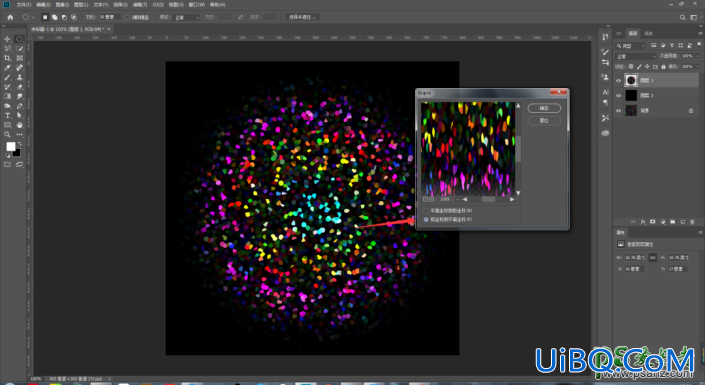Select the Lasso tool
This screenshot has width=705, height=385.
tap(7, 49)
